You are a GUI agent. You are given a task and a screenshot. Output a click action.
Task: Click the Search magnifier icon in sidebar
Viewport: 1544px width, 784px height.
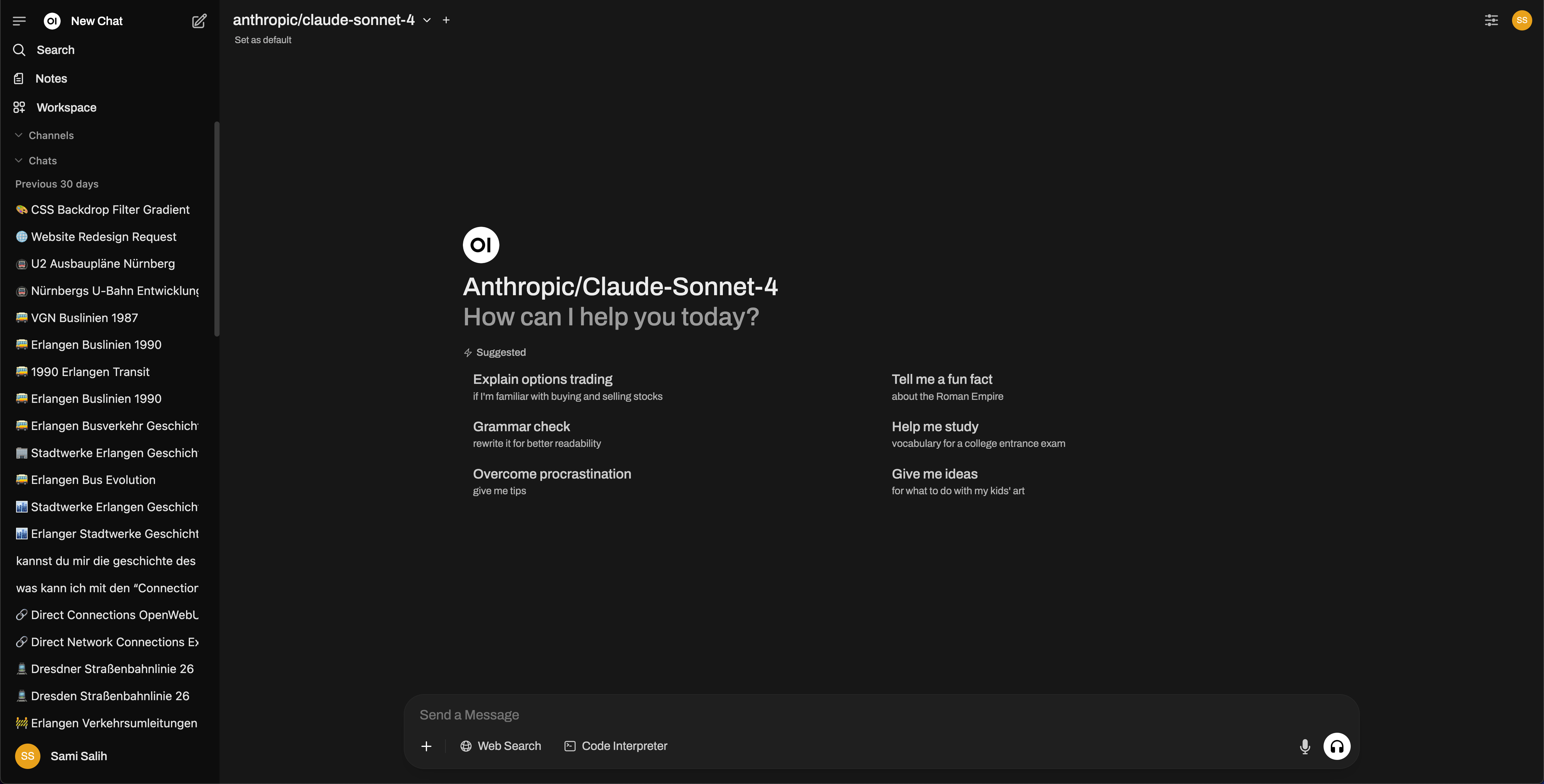(19, 50)
